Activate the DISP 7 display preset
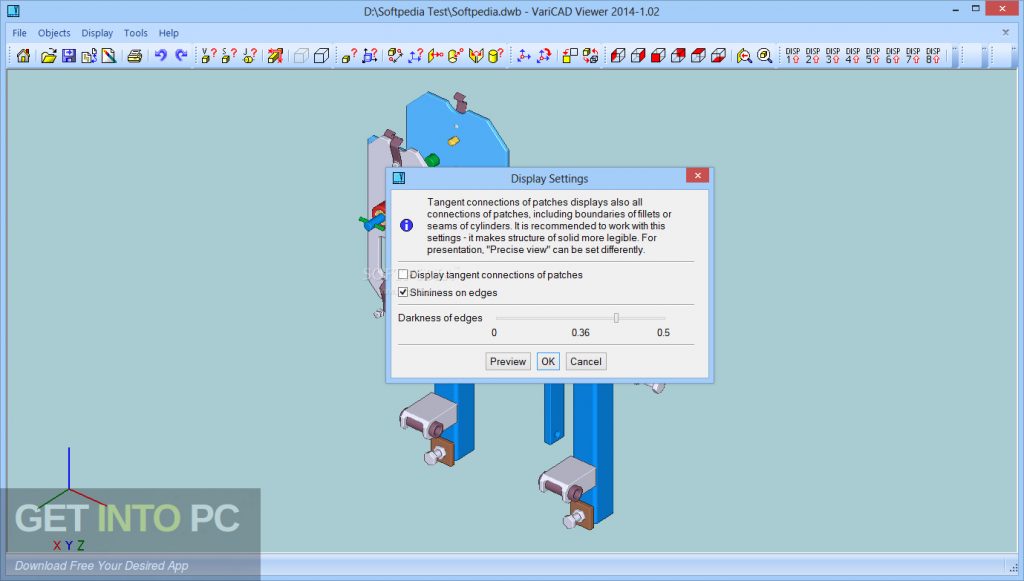 pyautogui.click(x=913, y=56)
